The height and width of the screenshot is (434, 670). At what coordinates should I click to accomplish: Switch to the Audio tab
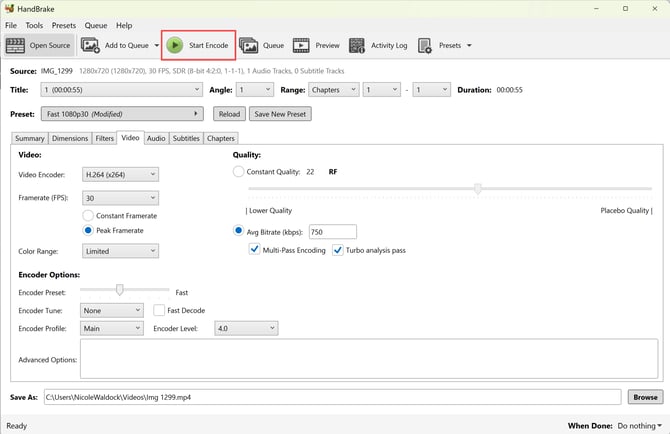(156, 138)
